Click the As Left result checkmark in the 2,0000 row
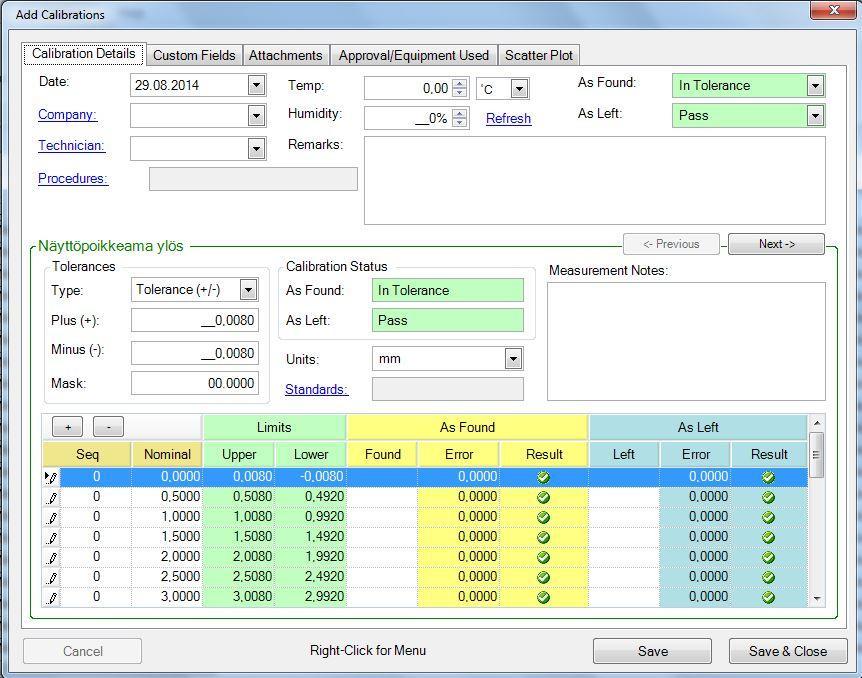This screenshot has height=678, width=862. pyautogui.click(x=769, y=557)
